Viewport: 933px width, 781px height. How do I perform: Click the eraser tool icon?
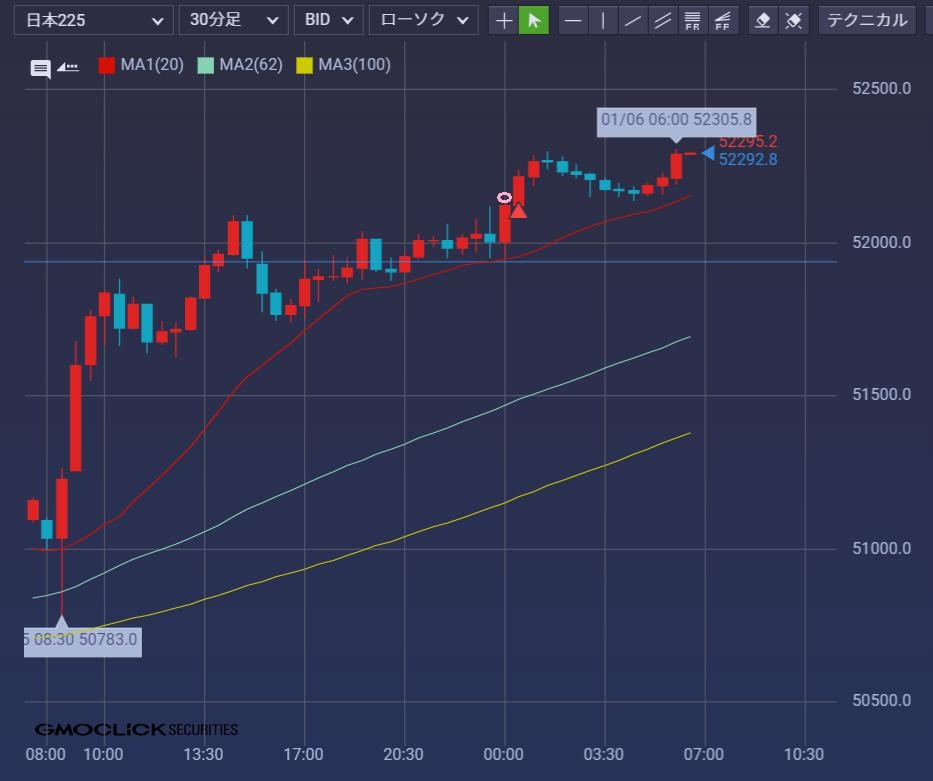(763, 20)
